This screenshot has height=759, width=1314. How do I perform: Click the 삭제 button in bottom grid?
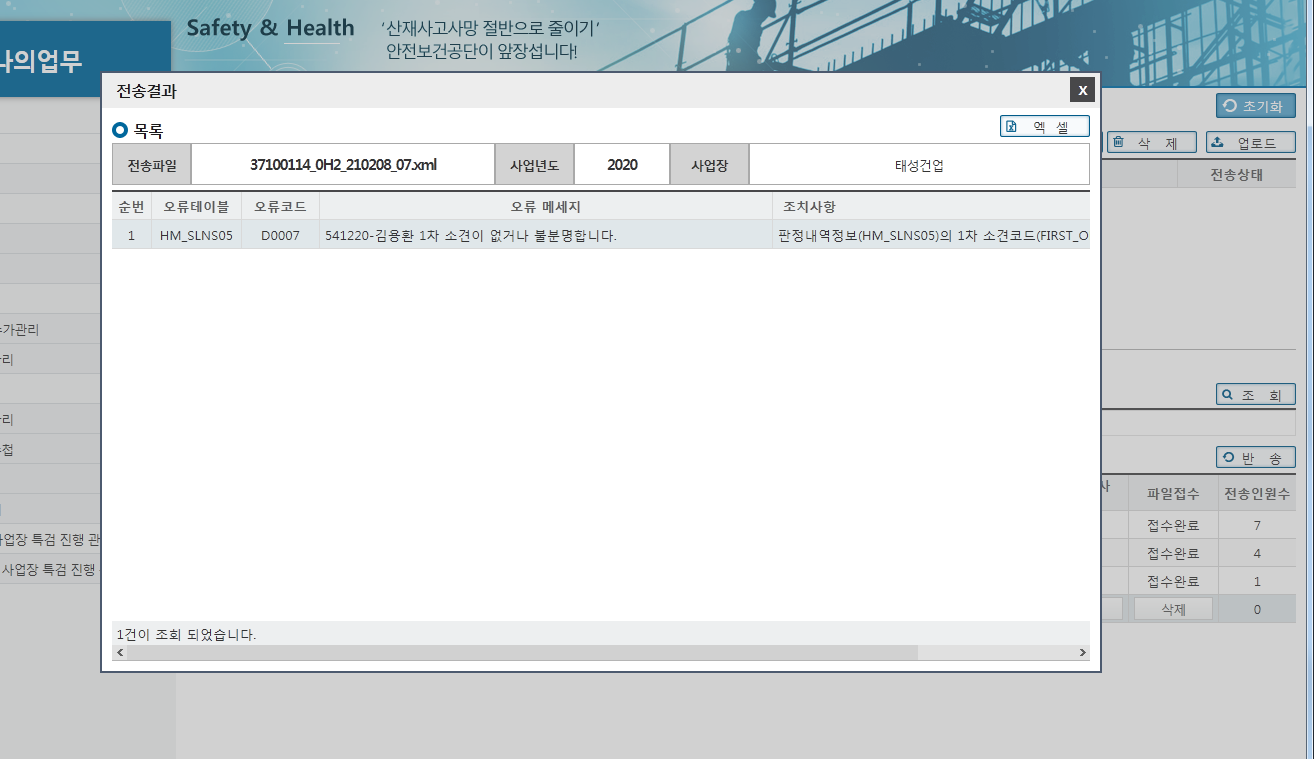tap(1173, 609)
